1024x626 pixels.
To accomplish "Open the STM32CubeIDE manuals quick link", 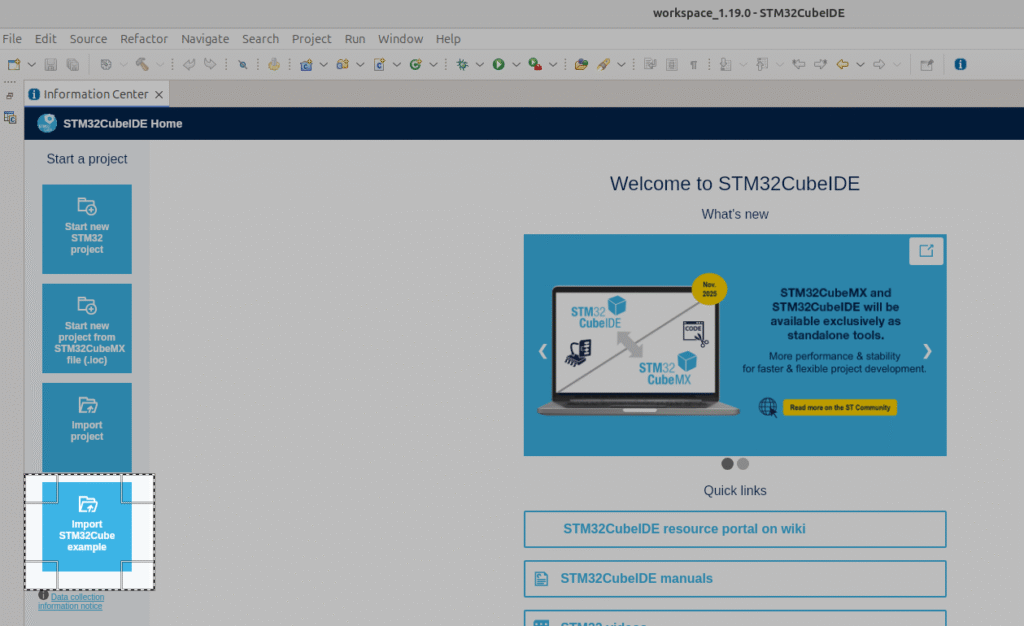I will click(734, 578).
